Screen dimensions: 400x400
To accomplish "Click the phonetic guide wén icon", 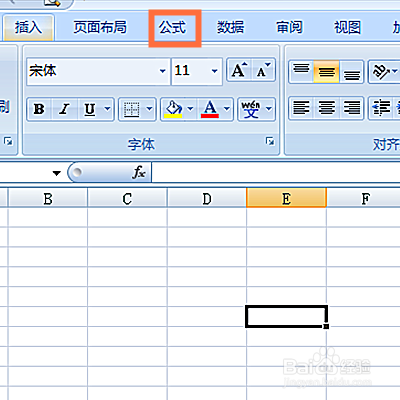I will [251, 109].
